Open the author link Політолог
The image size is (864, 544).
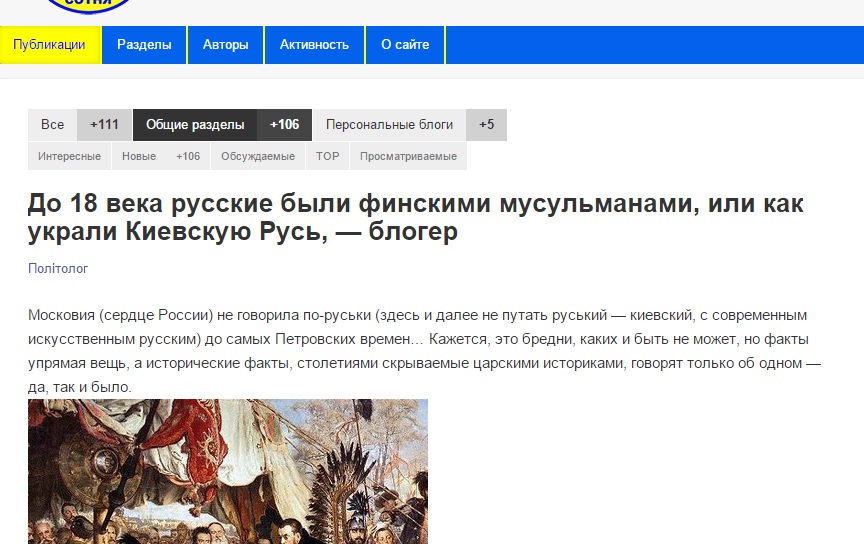click(58, 268)
